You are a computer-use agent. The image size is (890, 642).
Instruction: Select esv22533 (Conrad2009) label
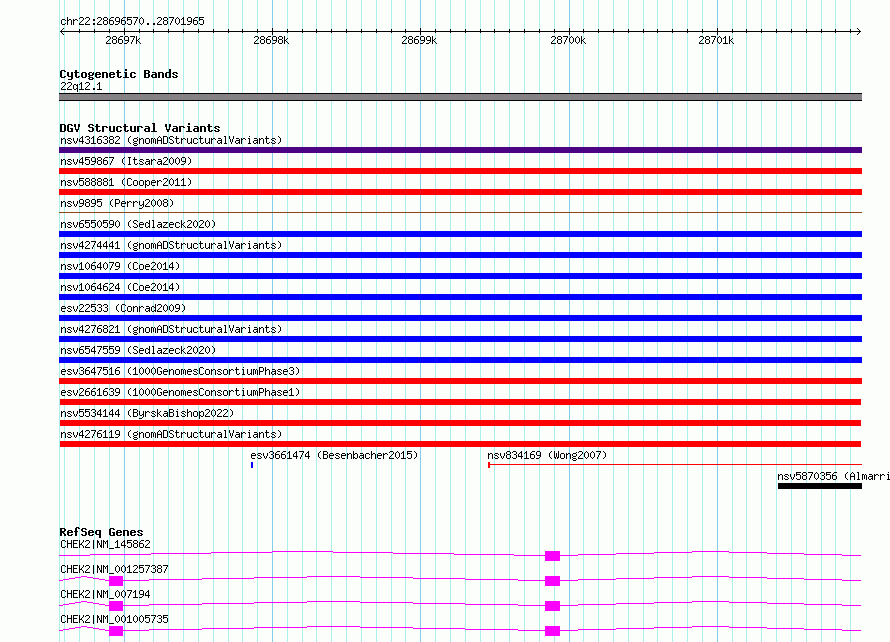[123, 308]
